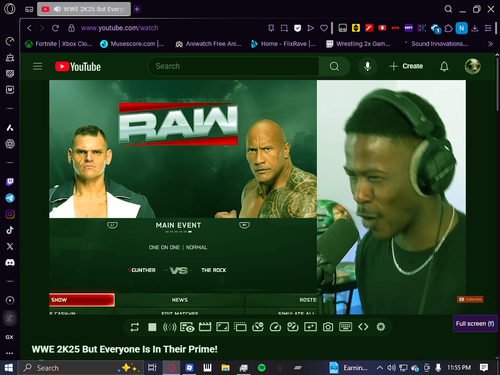Open browser downloads arrow icon
Viewport: 500px width, 375px height.
[x=475, y=28]
